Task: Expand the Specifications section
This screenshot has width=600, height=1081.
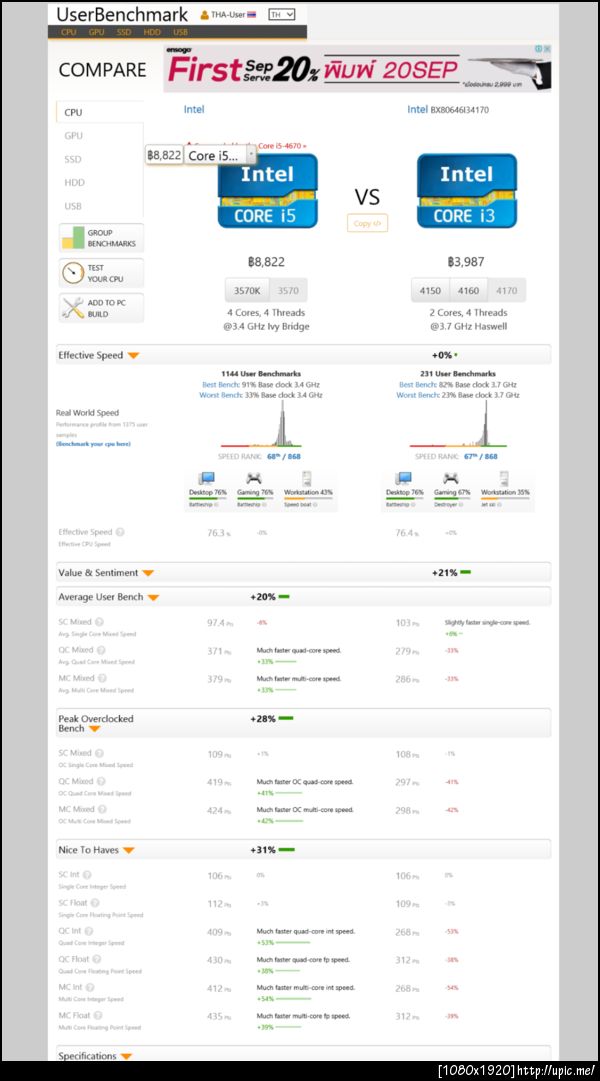Action: [126, 1056]
